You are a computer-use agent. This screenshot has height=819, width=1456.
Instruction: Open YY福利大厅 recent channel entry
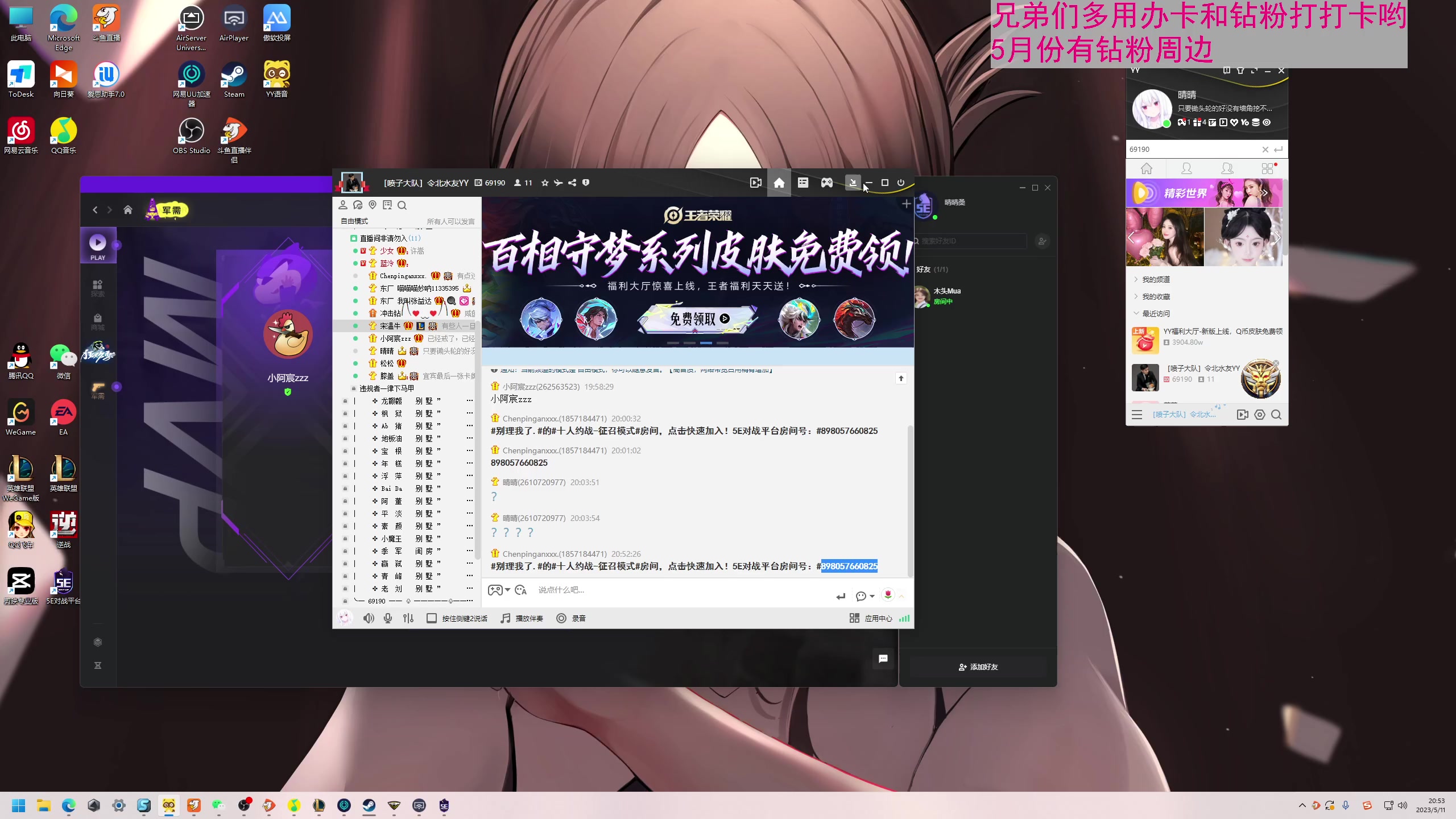tap(1207, 339)
